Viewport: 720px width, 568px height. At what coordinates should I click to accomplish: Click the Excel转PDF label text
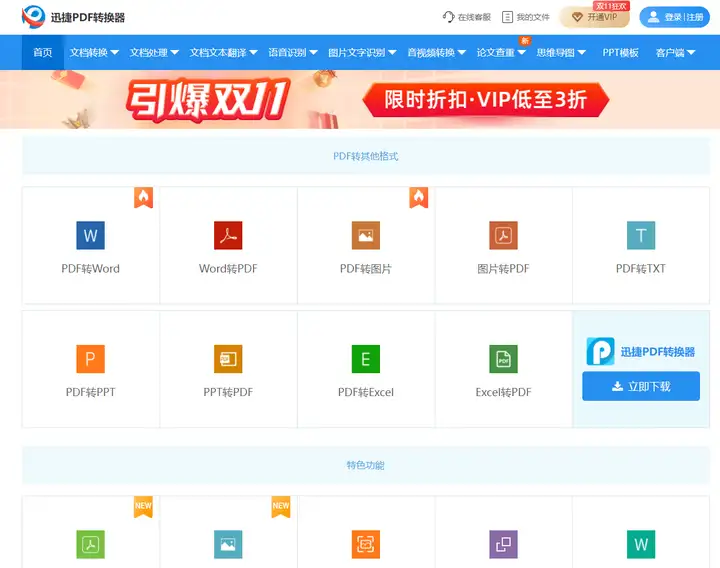(x=503, y=392)
